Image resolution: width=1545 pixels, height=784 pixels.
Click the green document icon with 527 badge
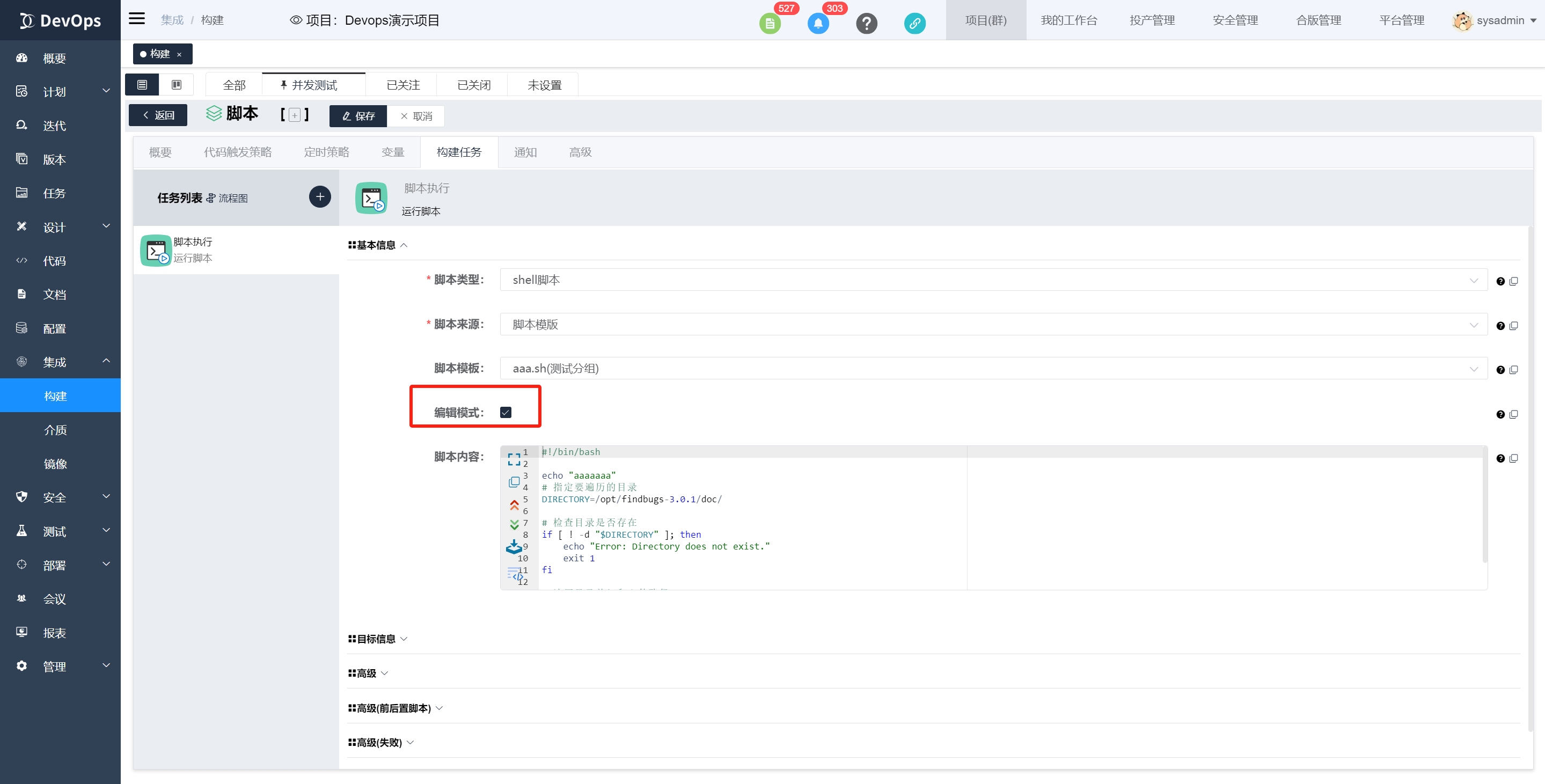point(770,24)
